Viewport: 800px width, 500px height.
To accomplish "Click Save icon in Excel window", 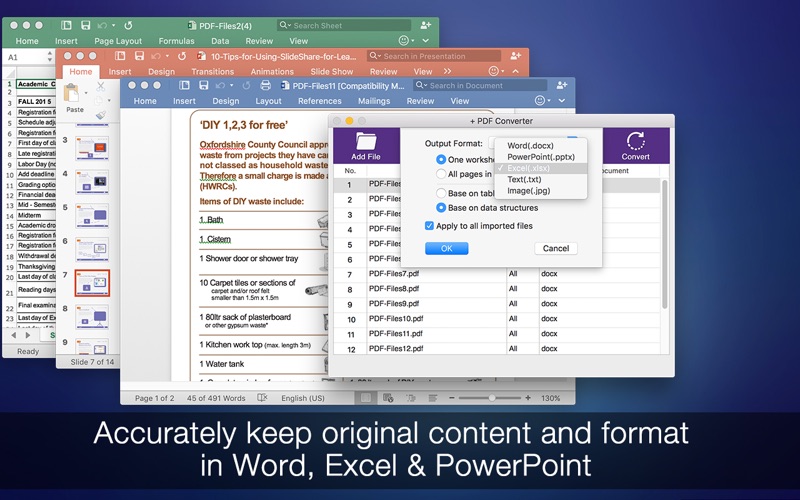I will pyautogui.click(x=86, y=25).
